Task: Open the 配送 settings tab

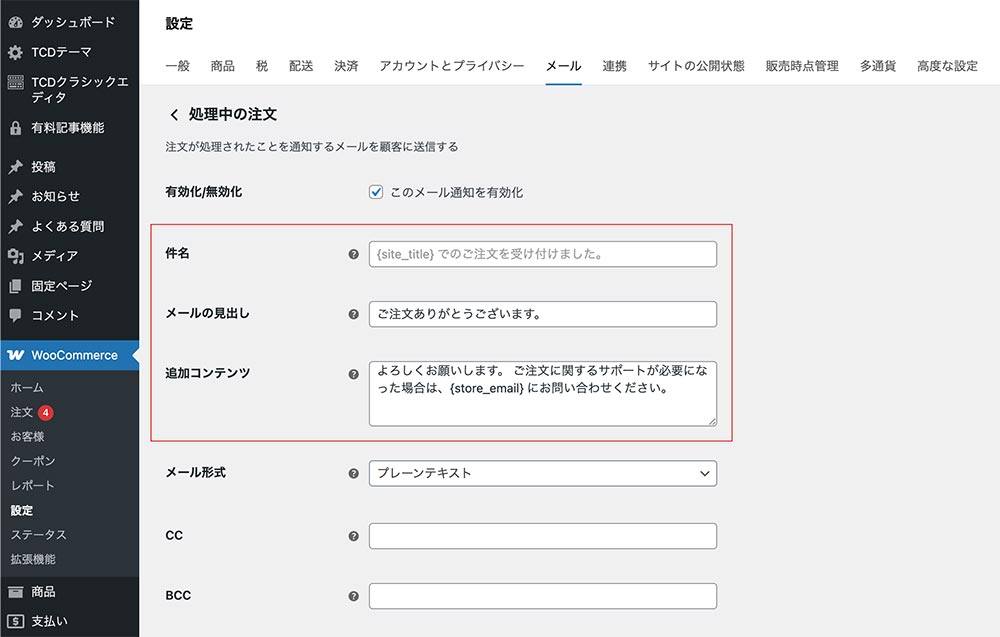Action: click(x=301, y=66)
